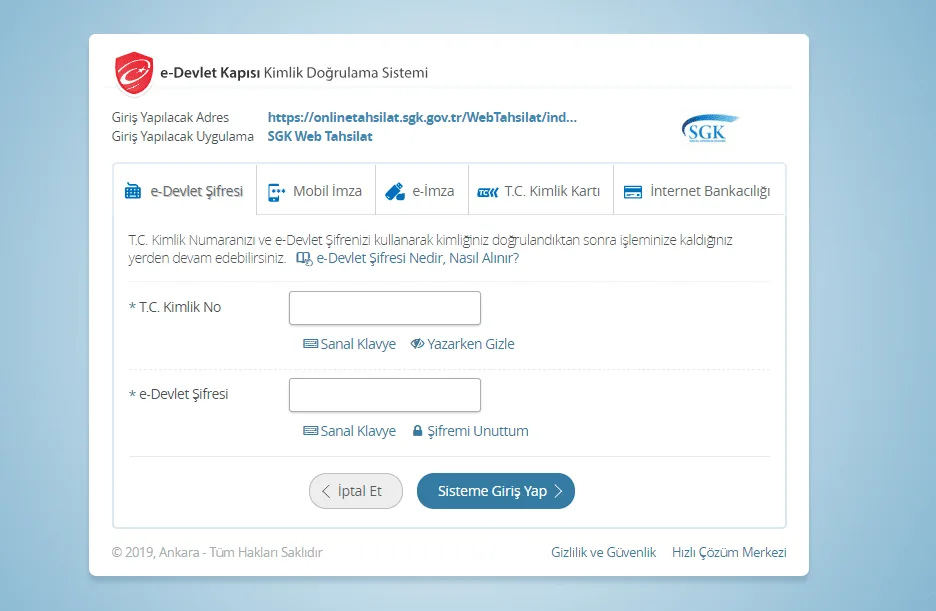Select the e-İmza tab
The width and height of the screenshot is (936, 611).
click(x=422, y=190)
